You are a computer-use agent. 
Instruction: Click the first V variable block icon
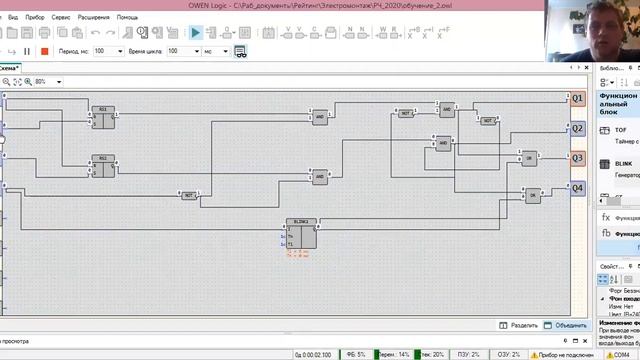(287, 33)
